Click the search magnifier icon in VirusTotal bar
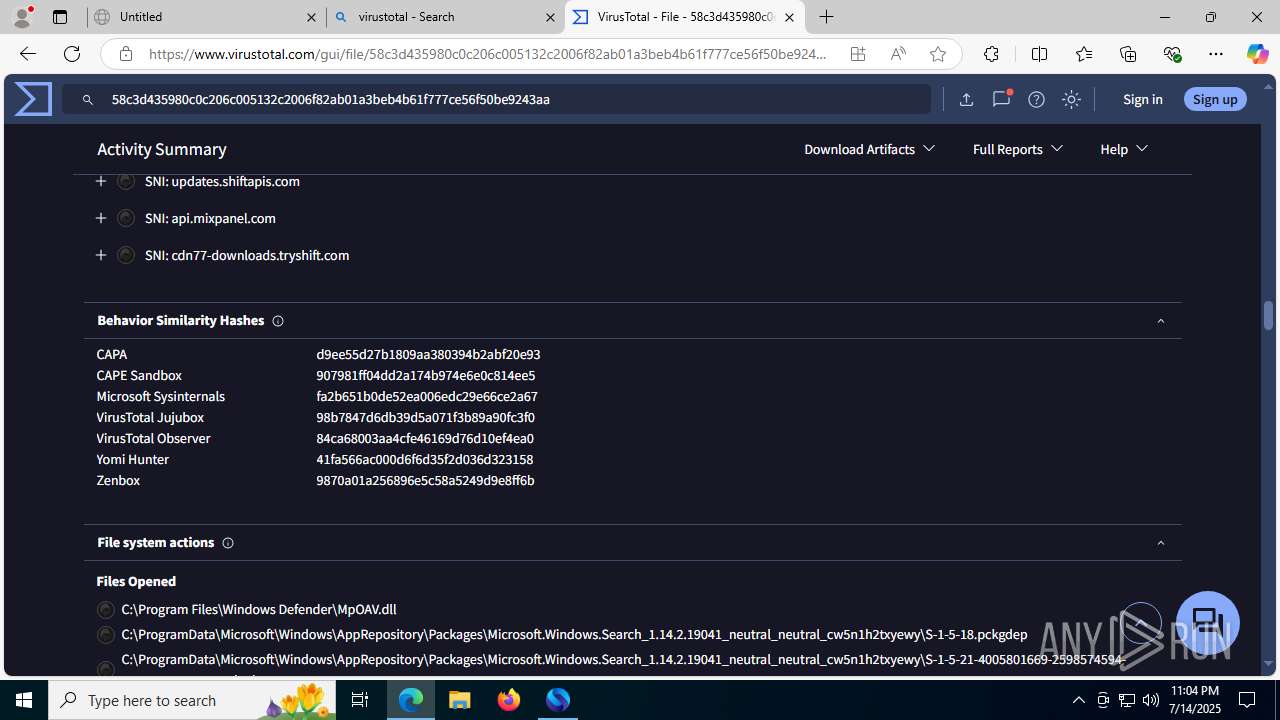 (88, 100)
